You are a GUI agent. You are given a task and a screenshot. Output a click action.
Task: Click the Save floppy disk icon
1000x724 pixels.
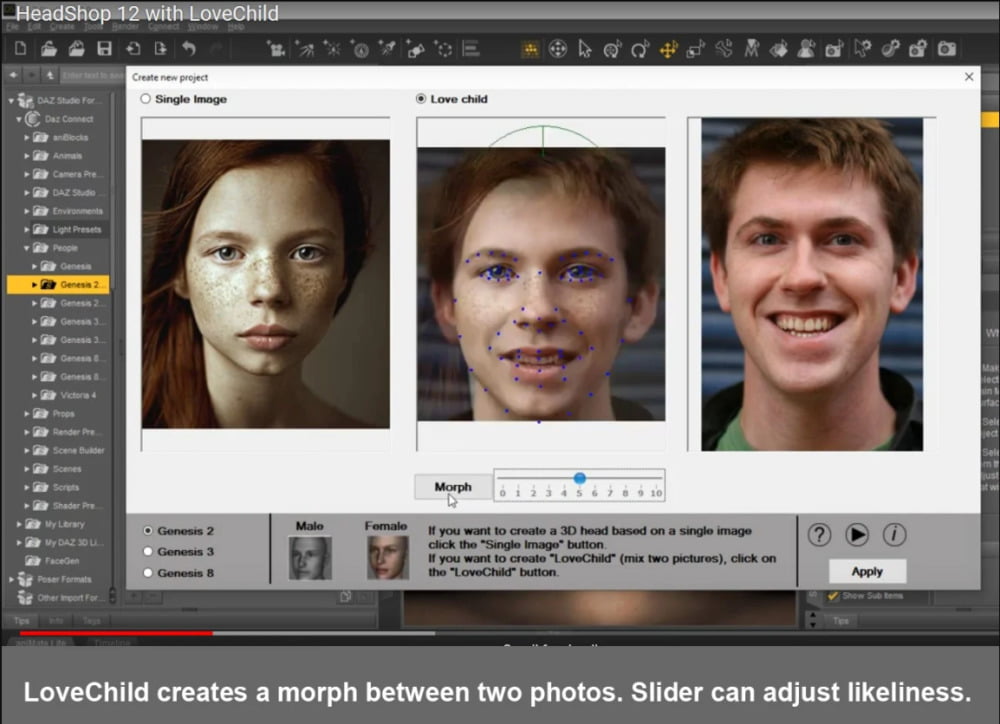104,48
